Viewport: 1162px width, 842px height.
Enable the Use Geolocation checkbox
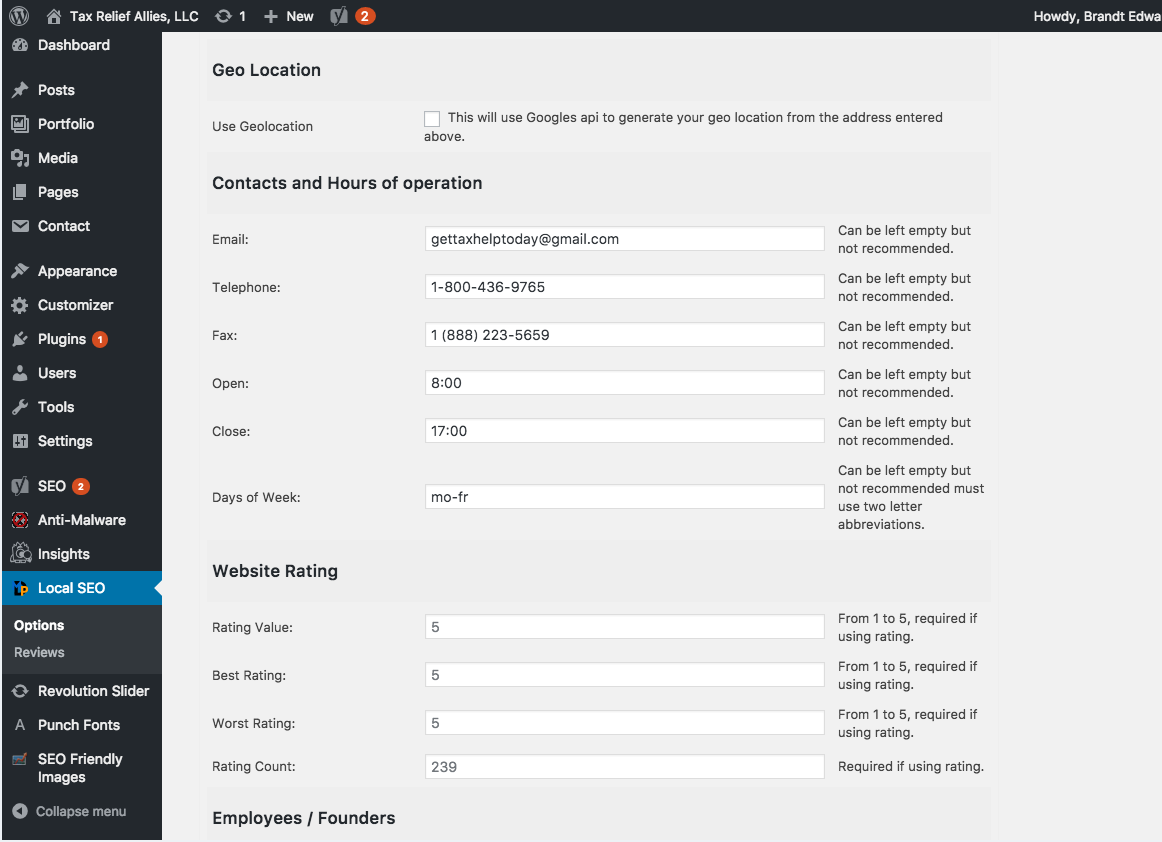click(x=432, y=119)
